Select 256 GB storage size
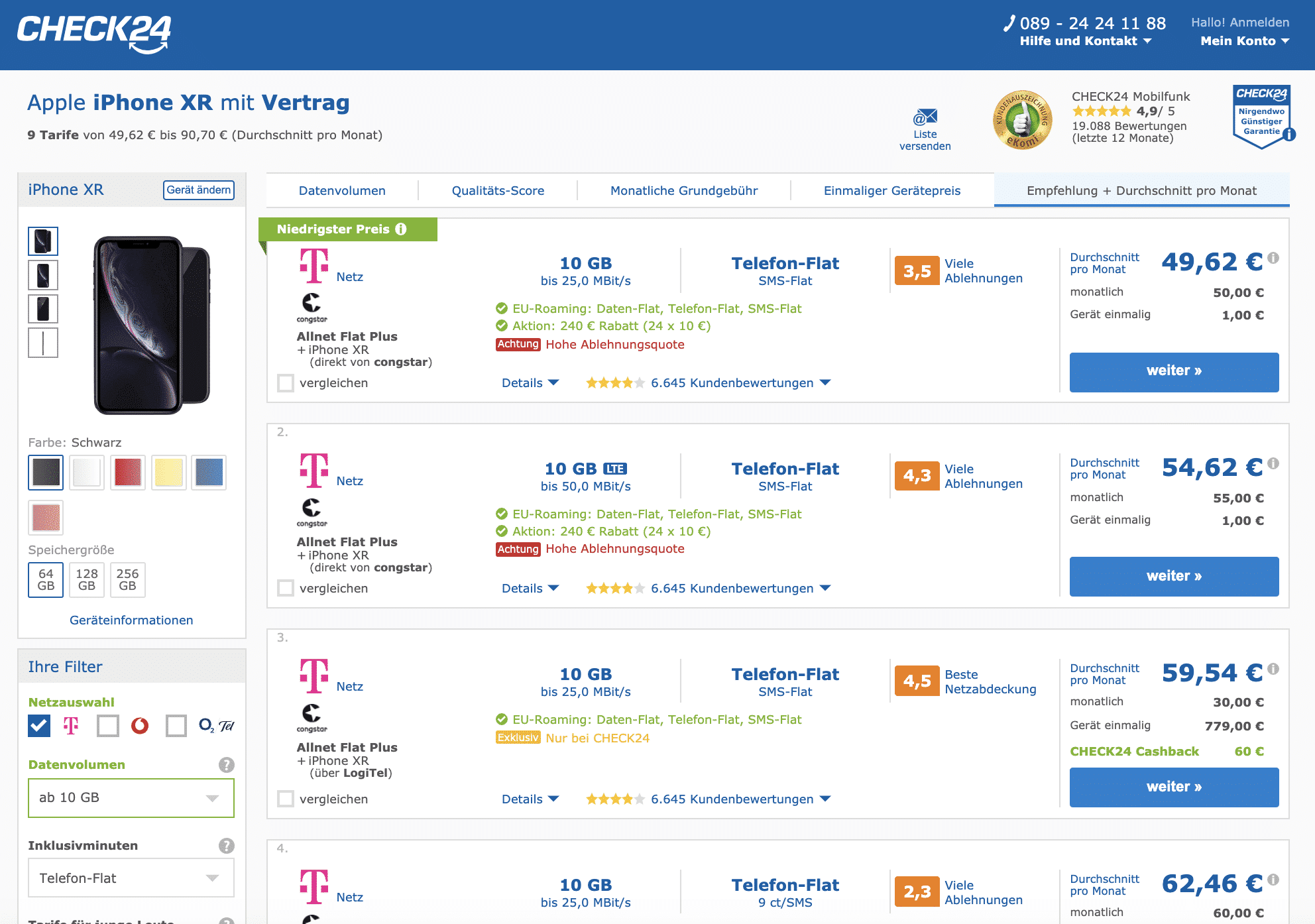 pyautogui.click(x=127, y=580)
